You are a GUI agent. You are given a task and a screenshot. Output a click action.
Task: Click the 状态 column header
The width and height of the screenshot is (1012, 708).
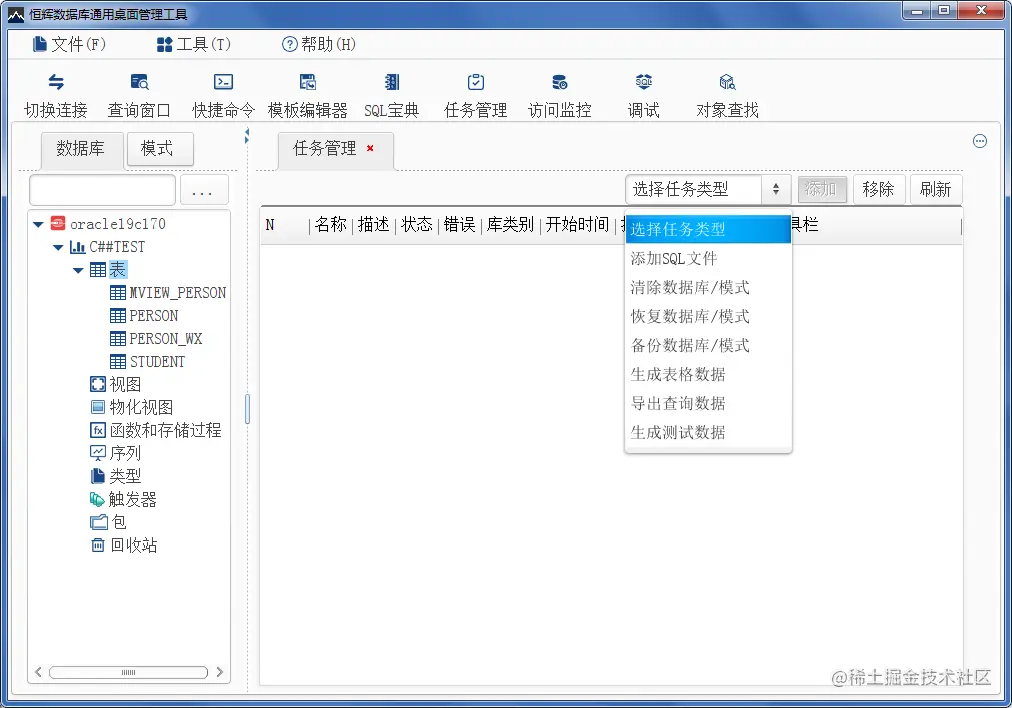point(417,225)
